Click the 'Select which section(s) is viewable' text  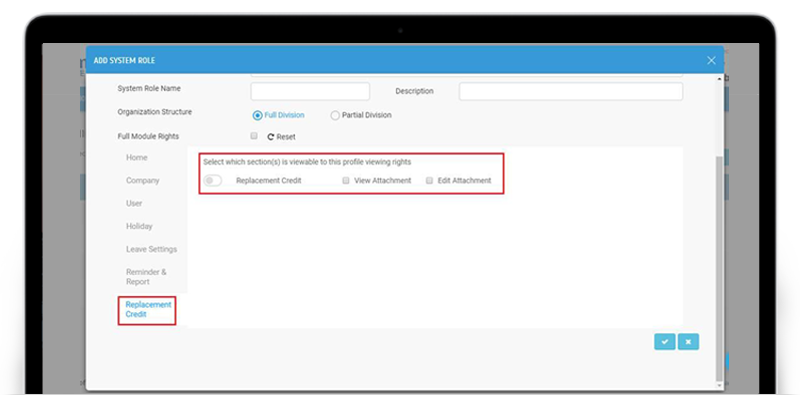[307, 162]
